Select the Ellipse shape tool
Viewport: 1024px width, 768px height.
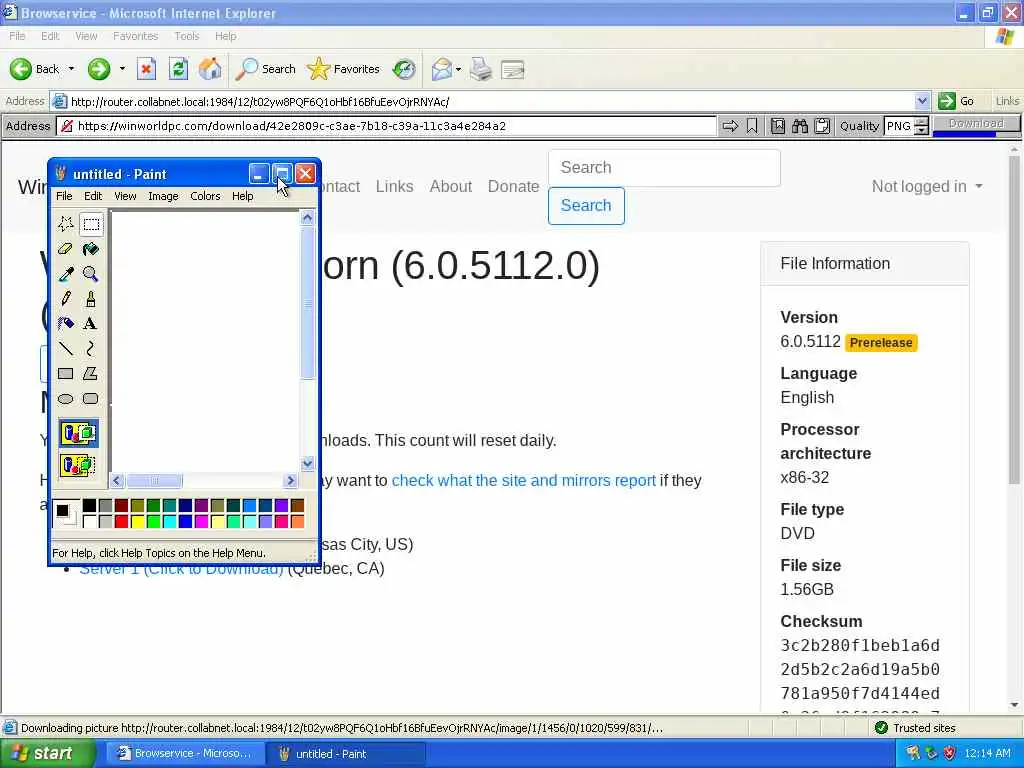(65, 398)
